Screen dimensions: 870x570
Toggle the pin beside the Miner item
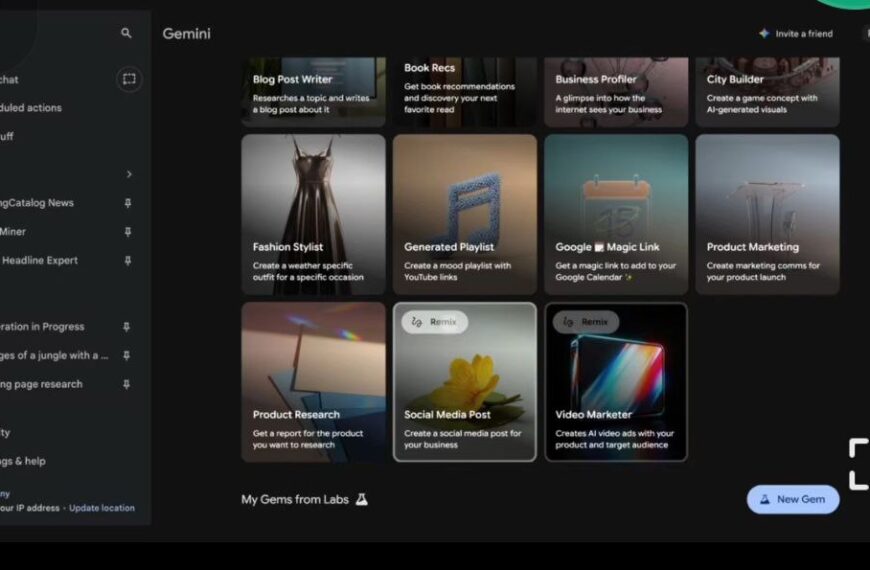128,232
